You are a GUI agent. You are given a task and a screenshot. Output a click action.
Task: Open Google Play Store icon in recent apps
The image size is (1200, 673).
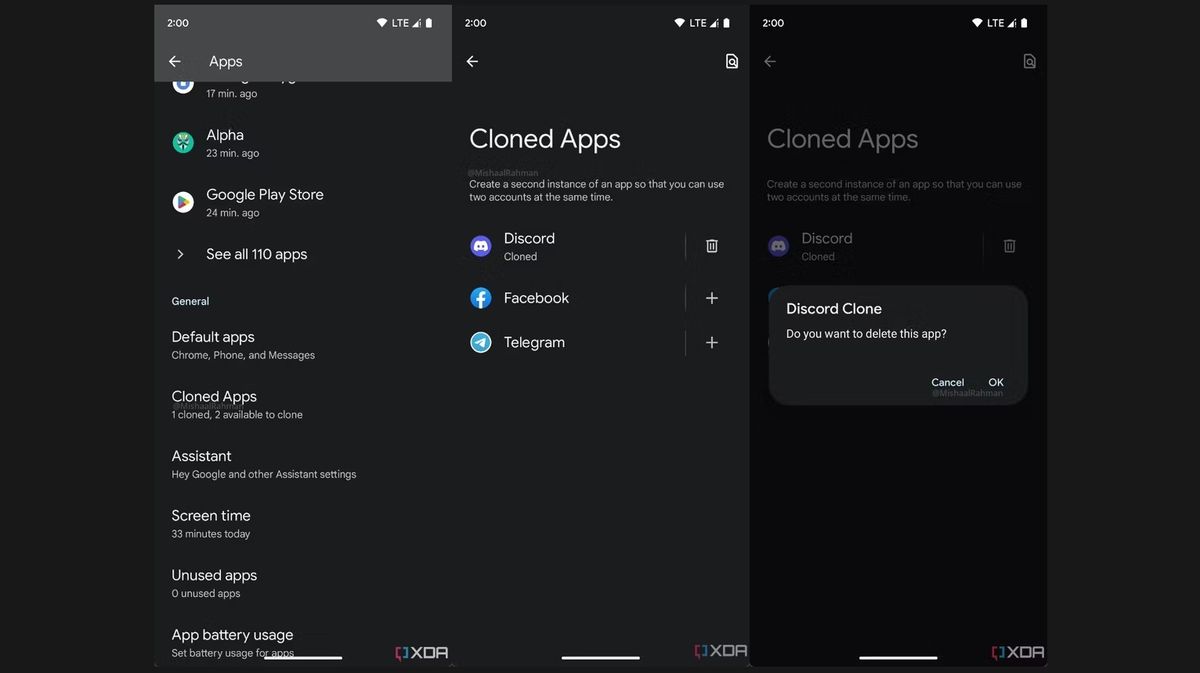183,203
